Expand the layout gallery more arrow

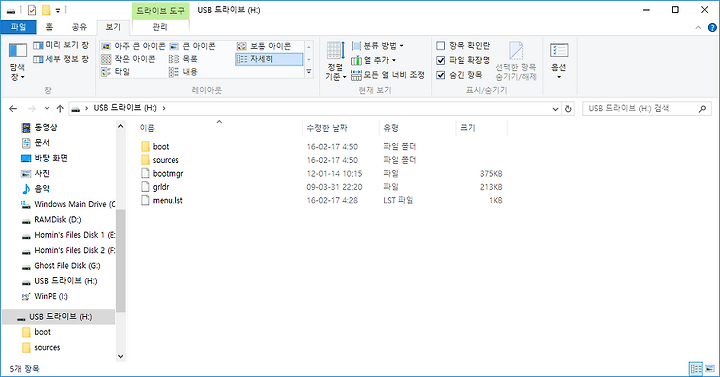[x=309, y=72]
